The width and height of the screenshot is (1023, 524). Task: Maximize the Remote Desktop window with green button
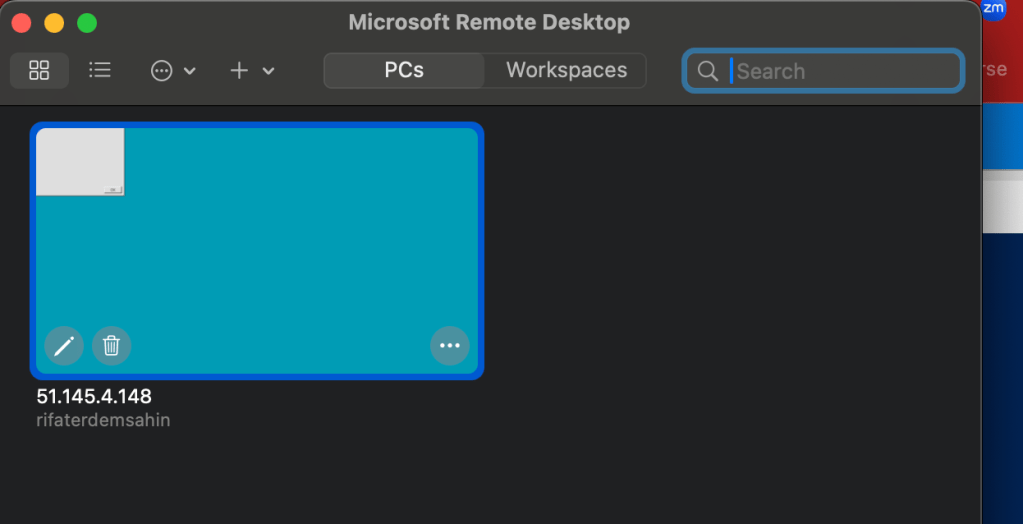(87, 23)
